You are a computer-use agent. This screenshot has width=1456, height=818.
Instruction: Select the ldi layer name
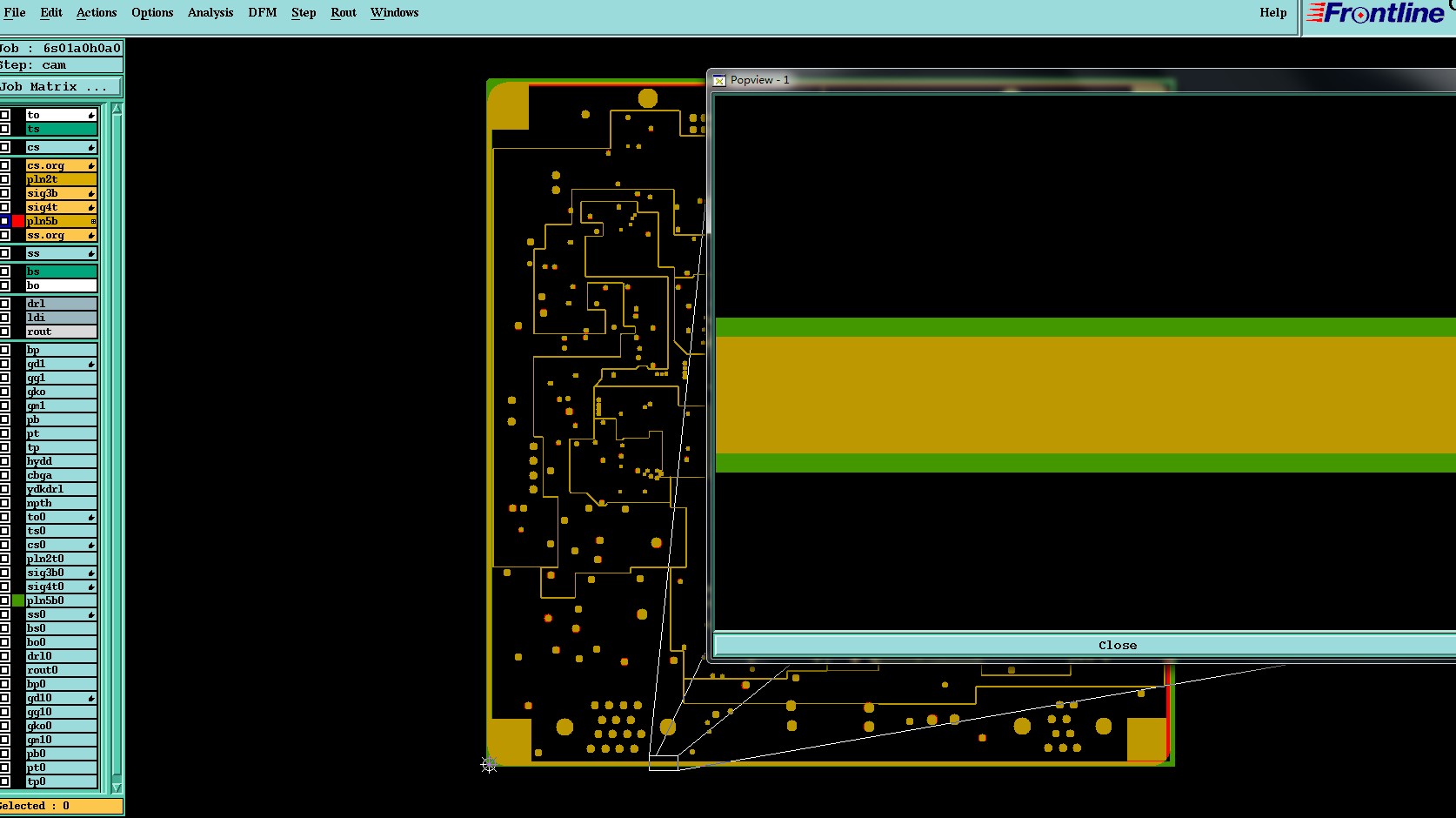click(x=61, y=318)
